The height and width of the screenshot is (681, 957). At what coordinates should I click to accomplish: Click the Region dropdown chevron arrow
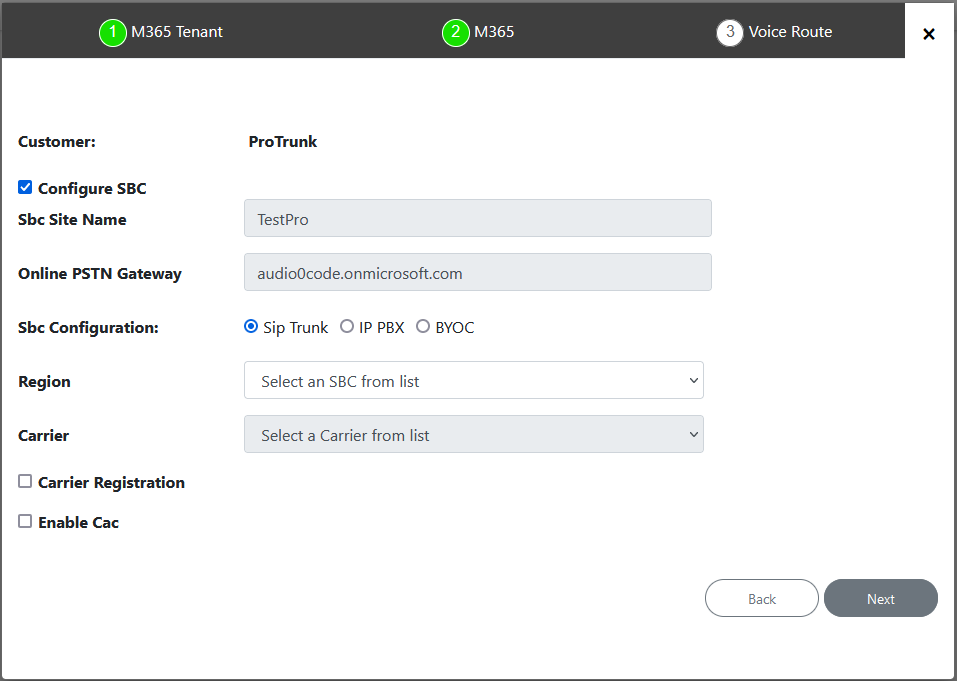tap(693, 380)
